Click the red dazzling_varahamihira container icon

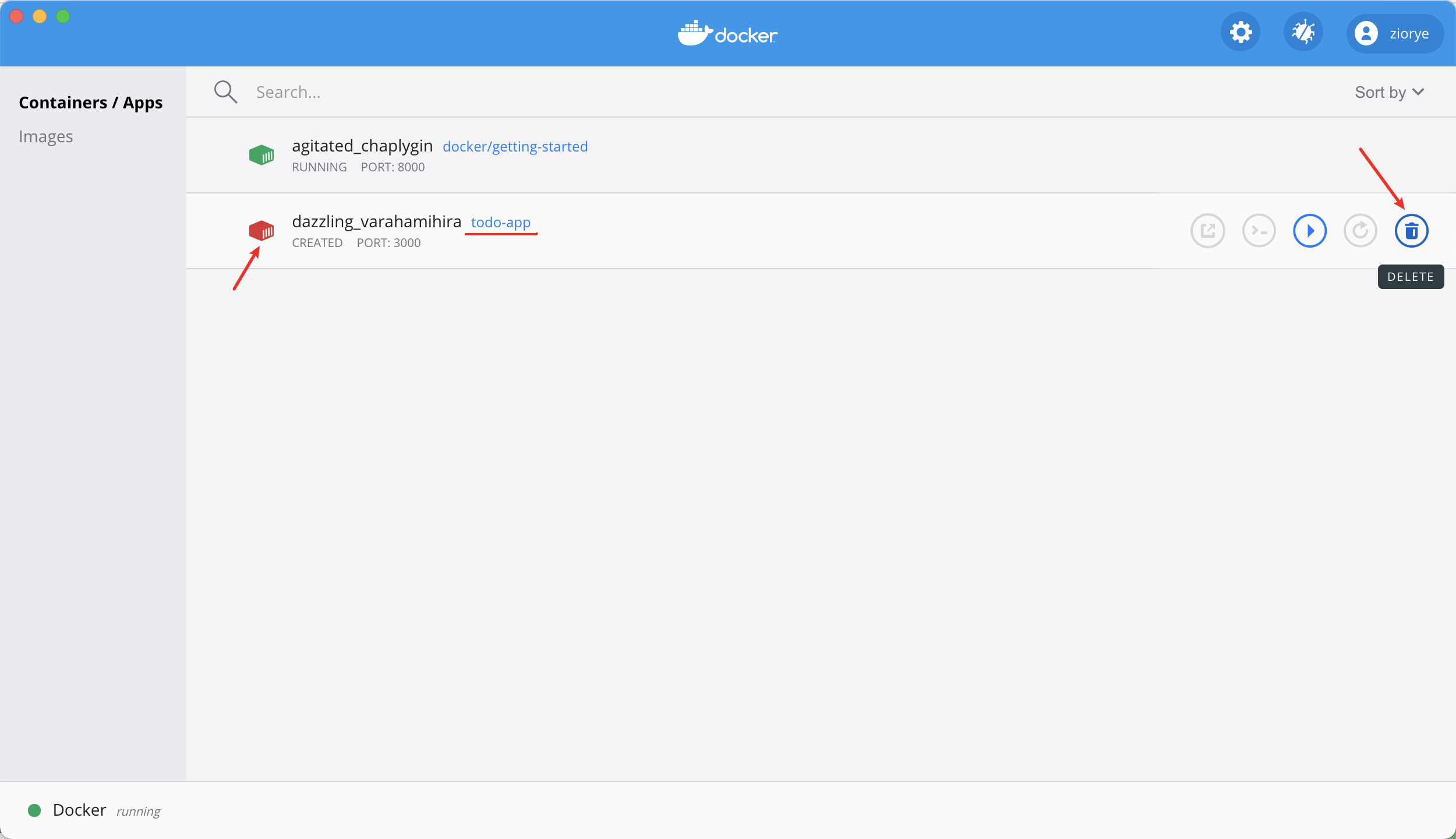tap(261, 231)
